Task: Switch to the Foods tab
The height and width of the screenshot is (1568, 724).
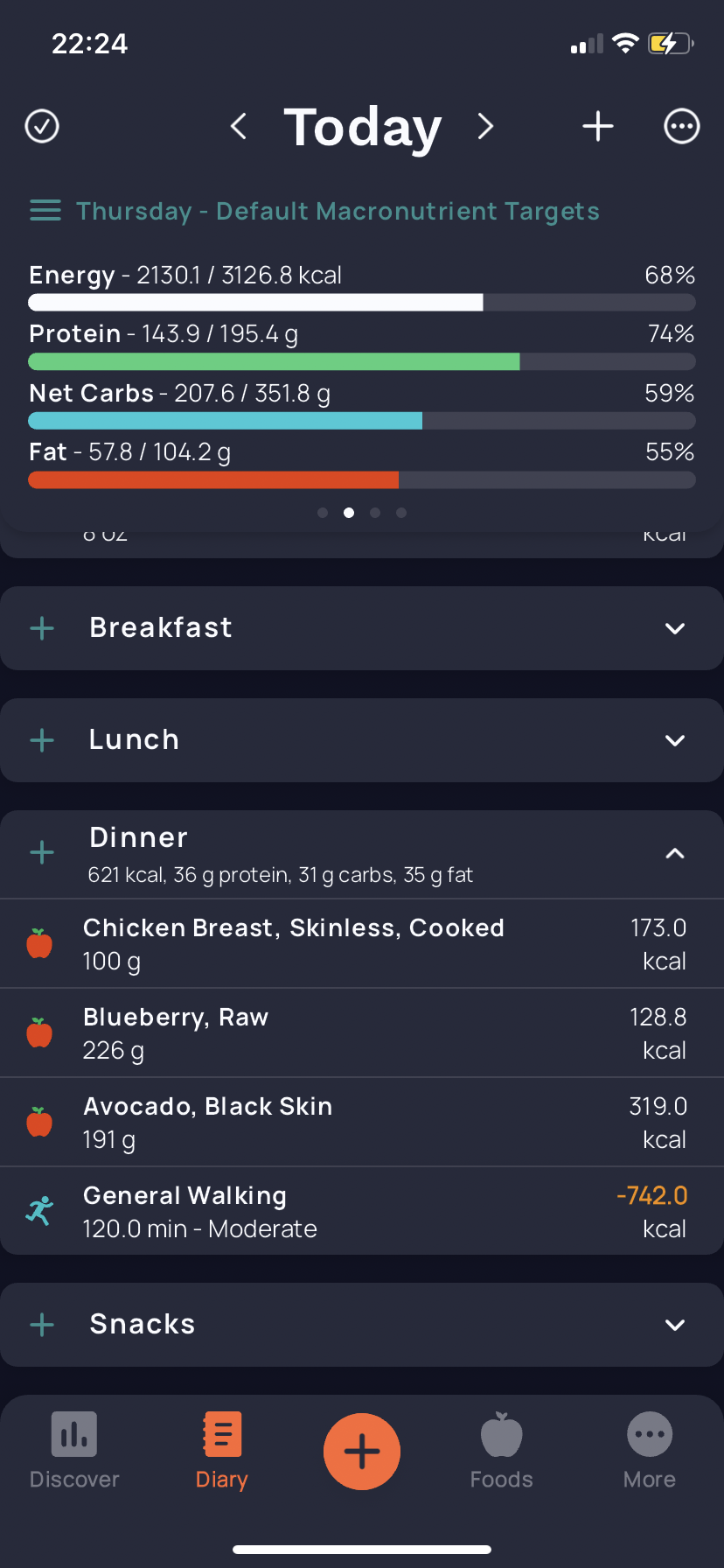Action: click(502, 1451)
